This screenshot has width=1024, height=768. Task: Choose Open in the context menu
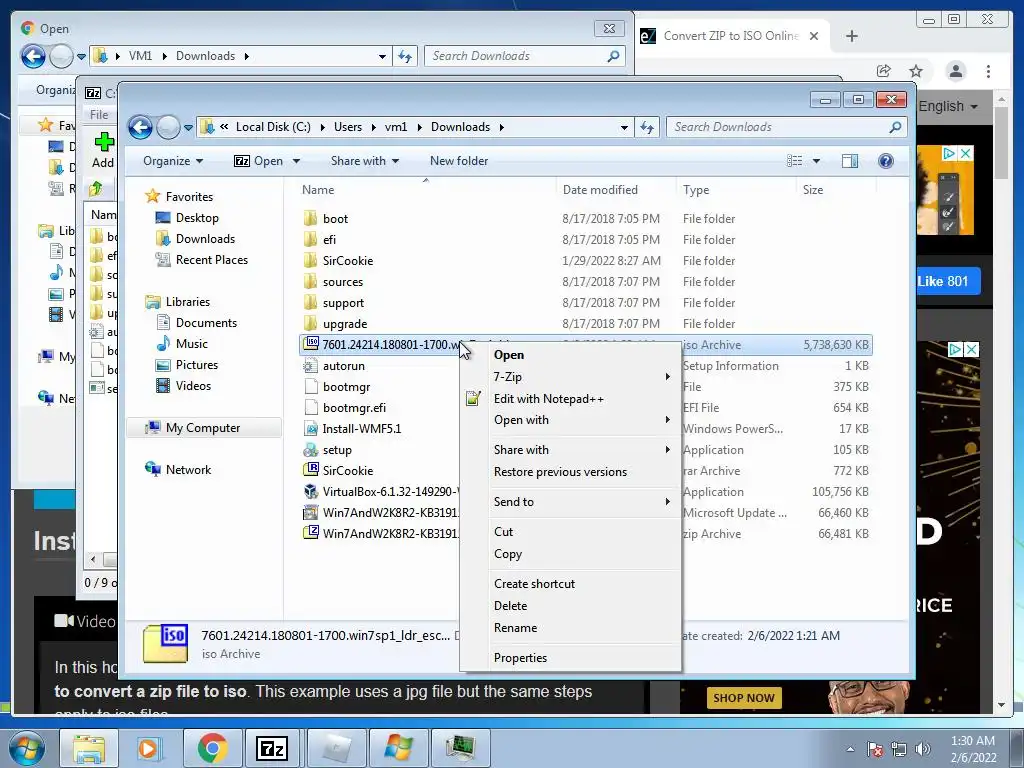[582, 355]
